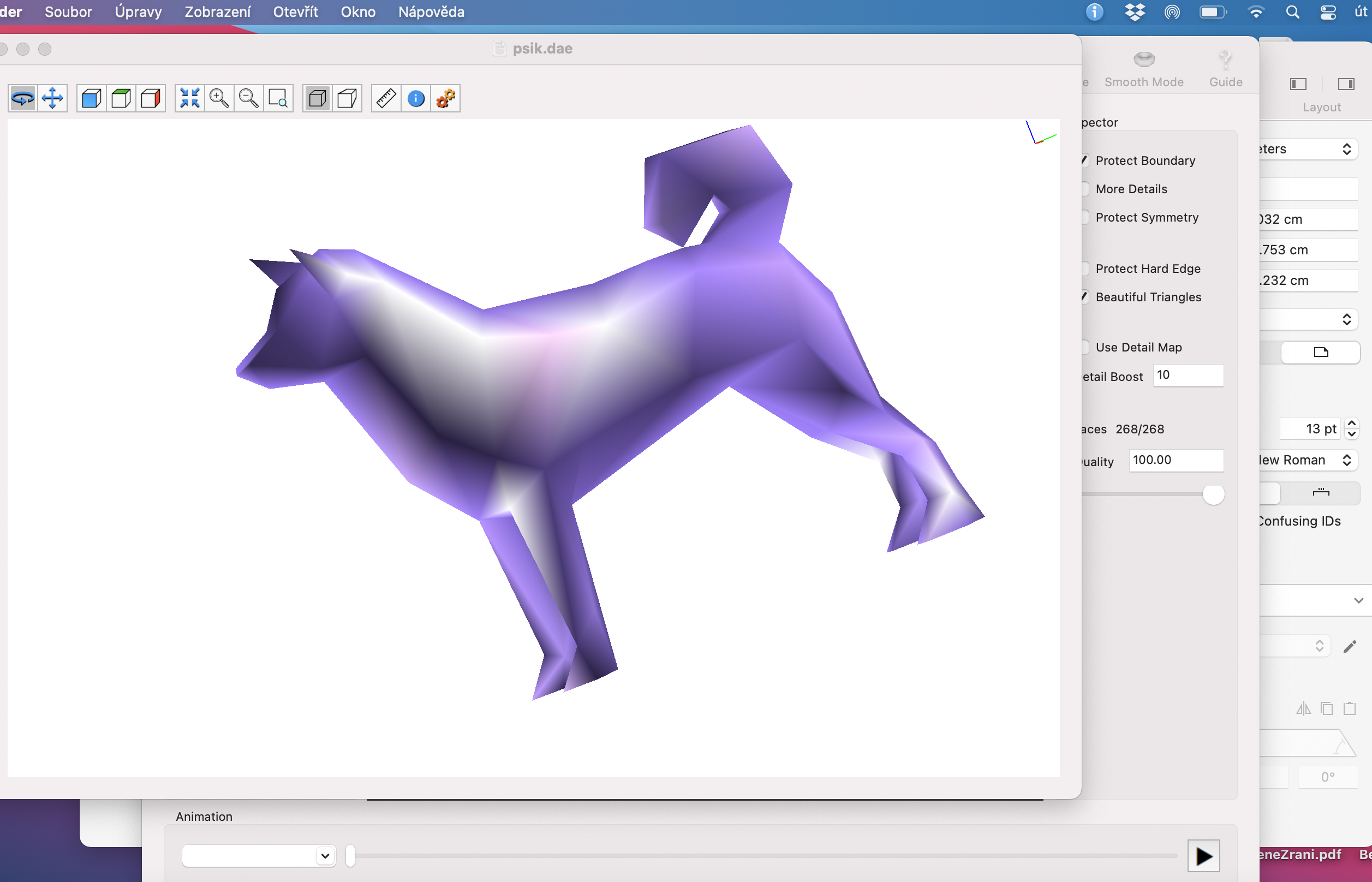Open the Nápověda menu
The width and height of the screenshot is (1372, 882).
point(431,12)
